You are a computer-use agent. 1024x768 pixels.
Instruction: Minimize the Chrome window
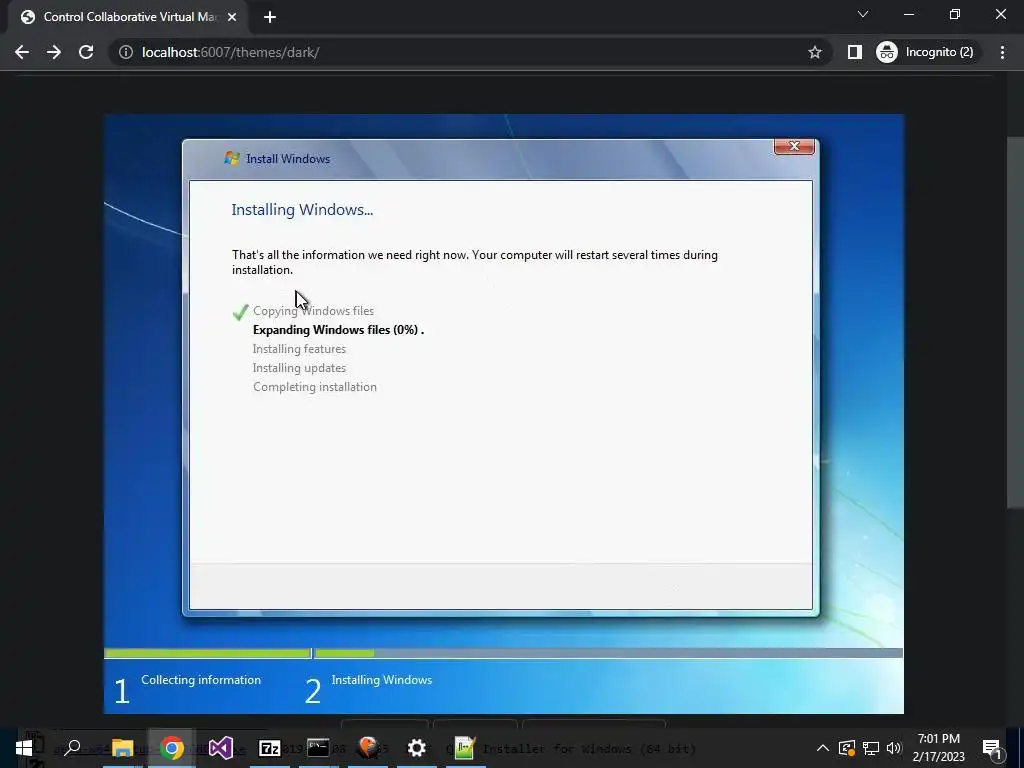pos(908,14)
